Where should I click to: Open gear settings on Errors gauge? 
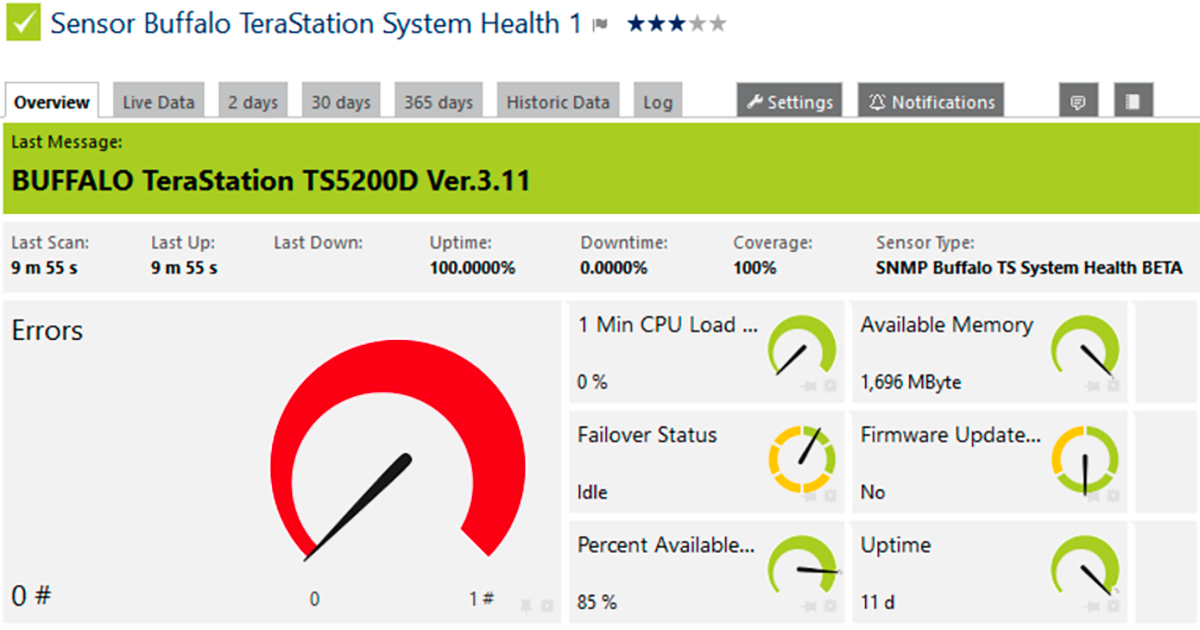coord(546,606)
